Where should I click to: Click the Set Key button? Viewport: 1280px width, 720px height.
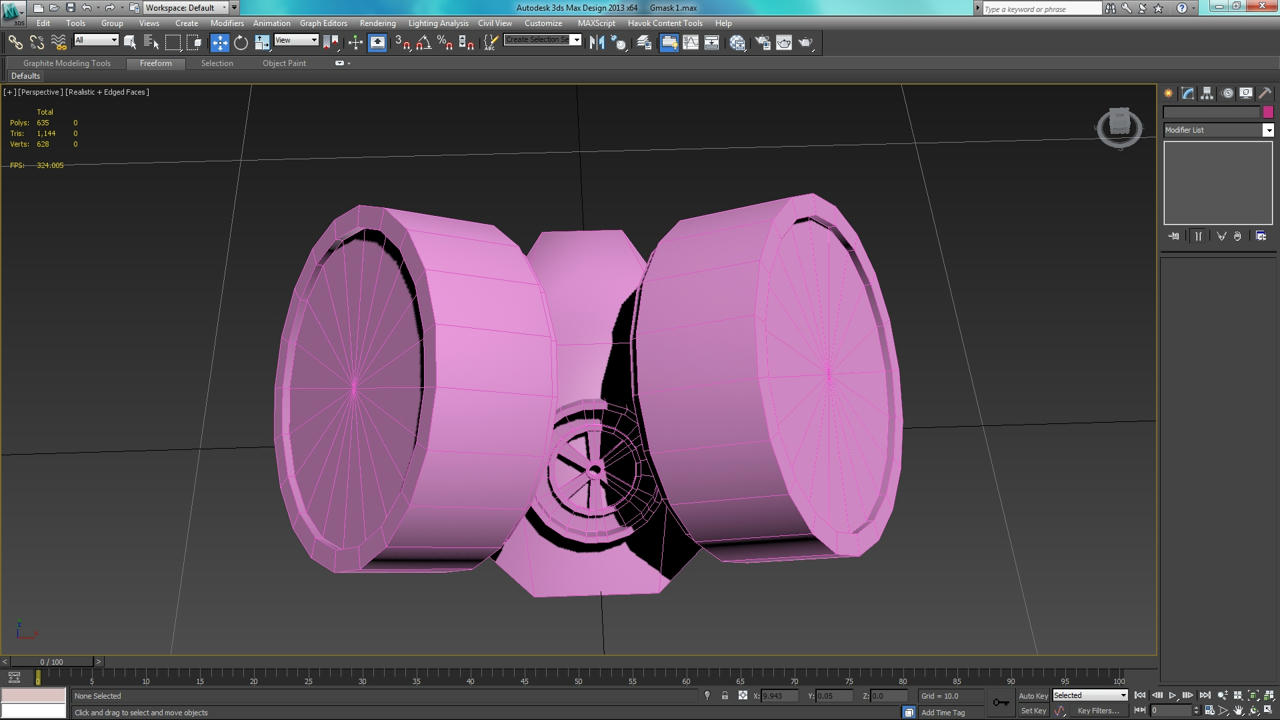1033,711
